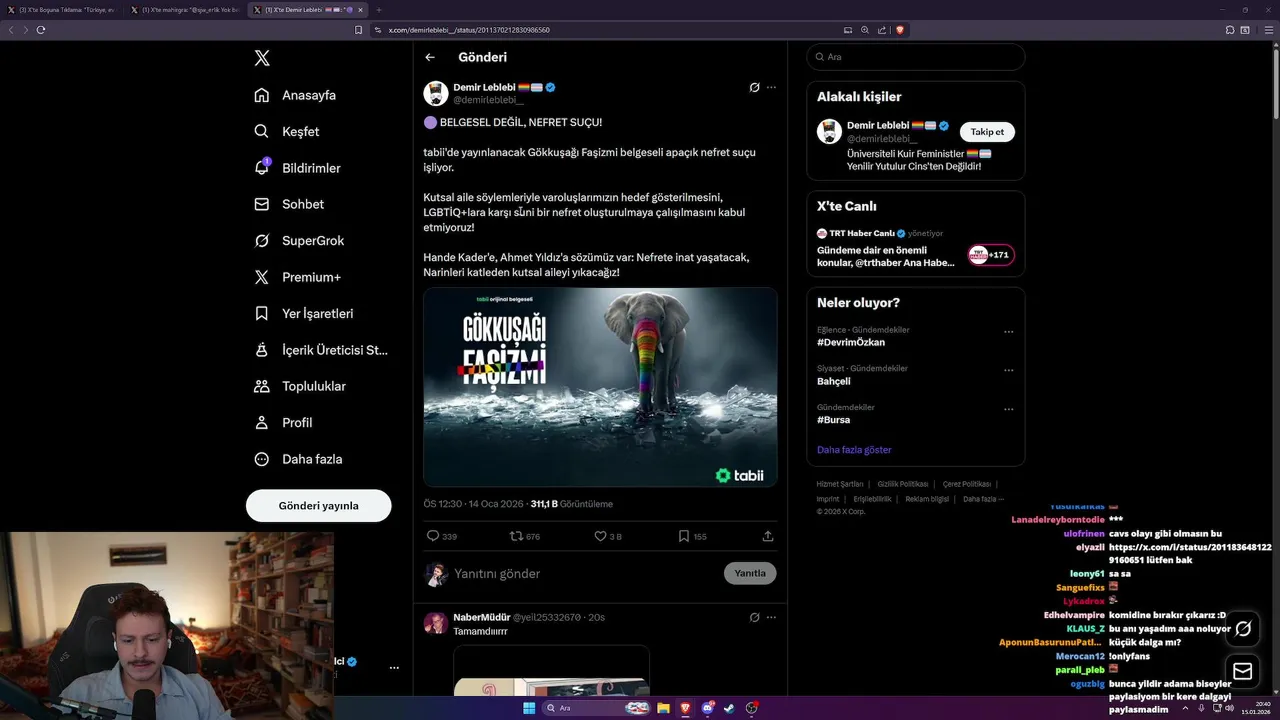The width and height of the screenshot is (1280, 720).
Task: Open the #Bursa trend
Action: pos(834,420)
